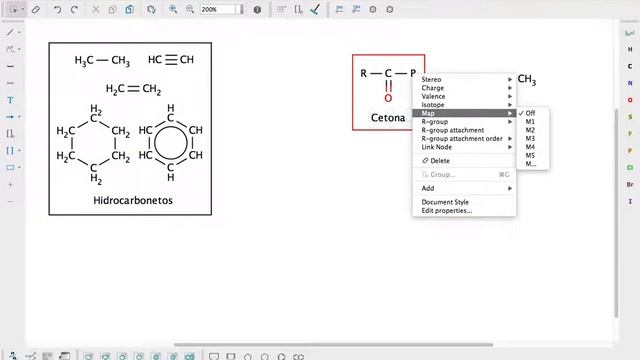The width and height of the screenshot is (640, 360).
Task: Pick the Nitrogen (N) atom button
Action: 630,83
